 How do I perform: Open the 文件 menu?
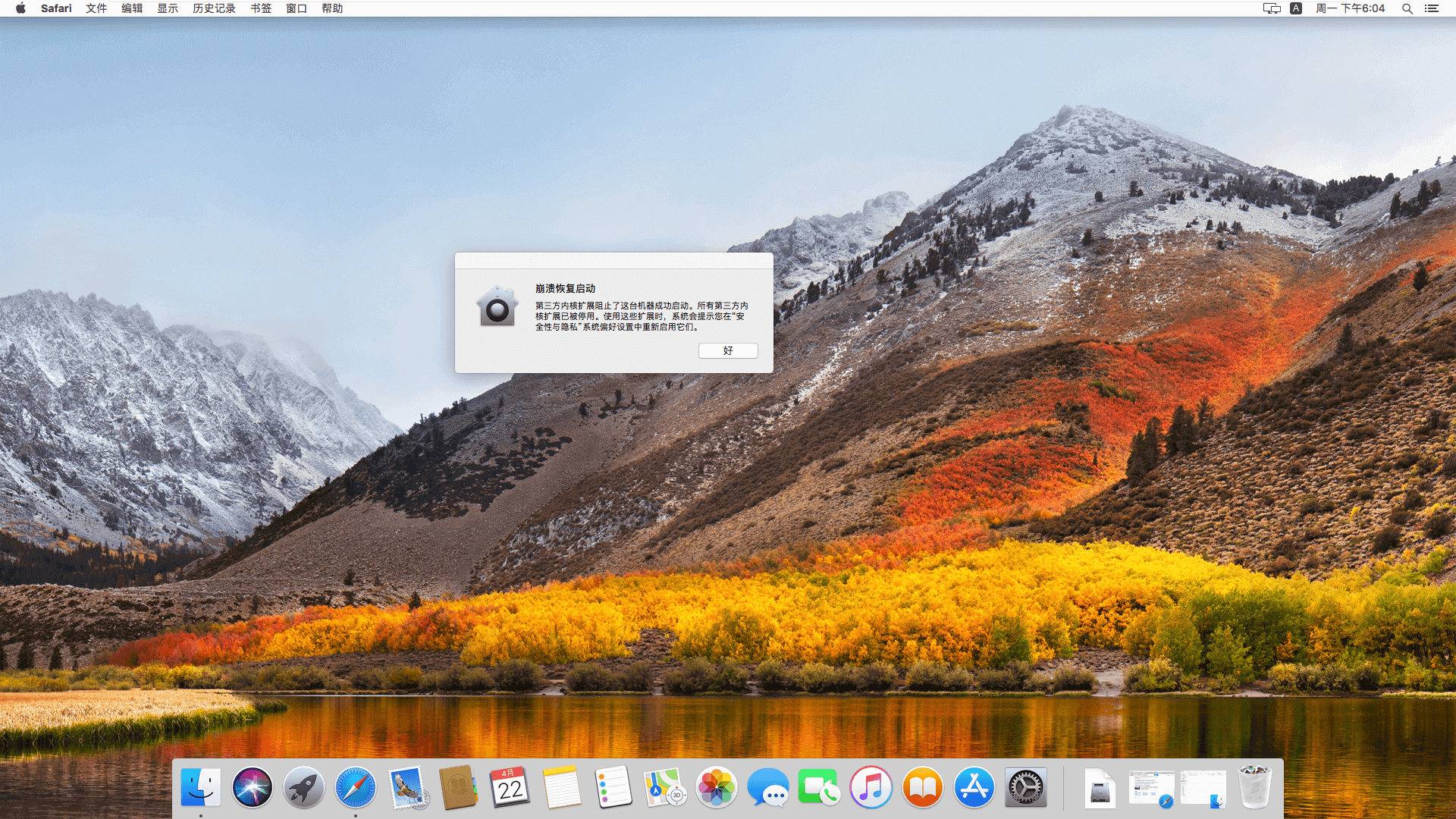[x=96, y=8]
